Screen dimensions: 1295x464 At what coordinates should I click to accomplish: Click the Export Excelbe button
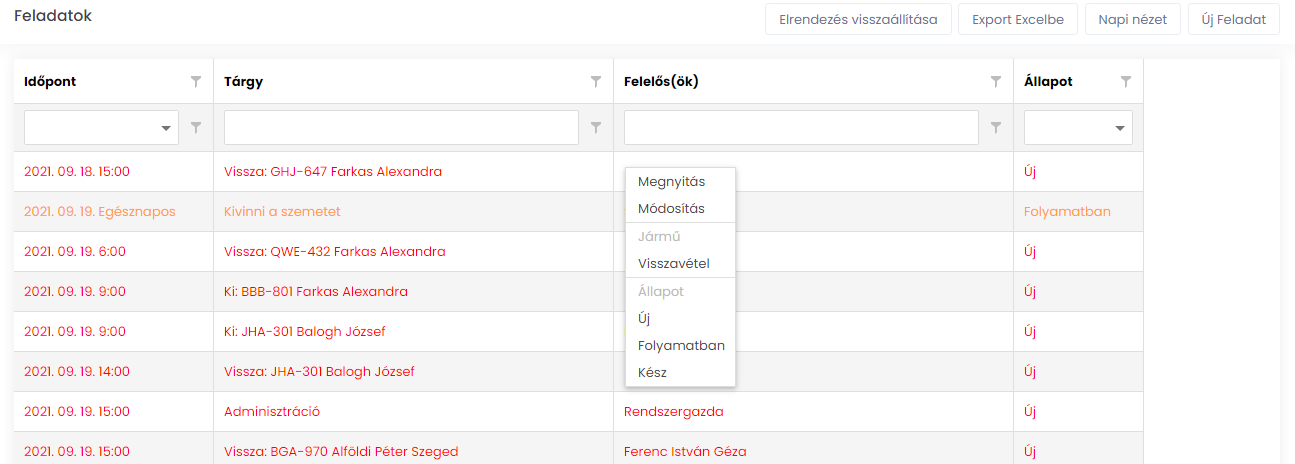pyautogui.click(x=1018, y=19)
